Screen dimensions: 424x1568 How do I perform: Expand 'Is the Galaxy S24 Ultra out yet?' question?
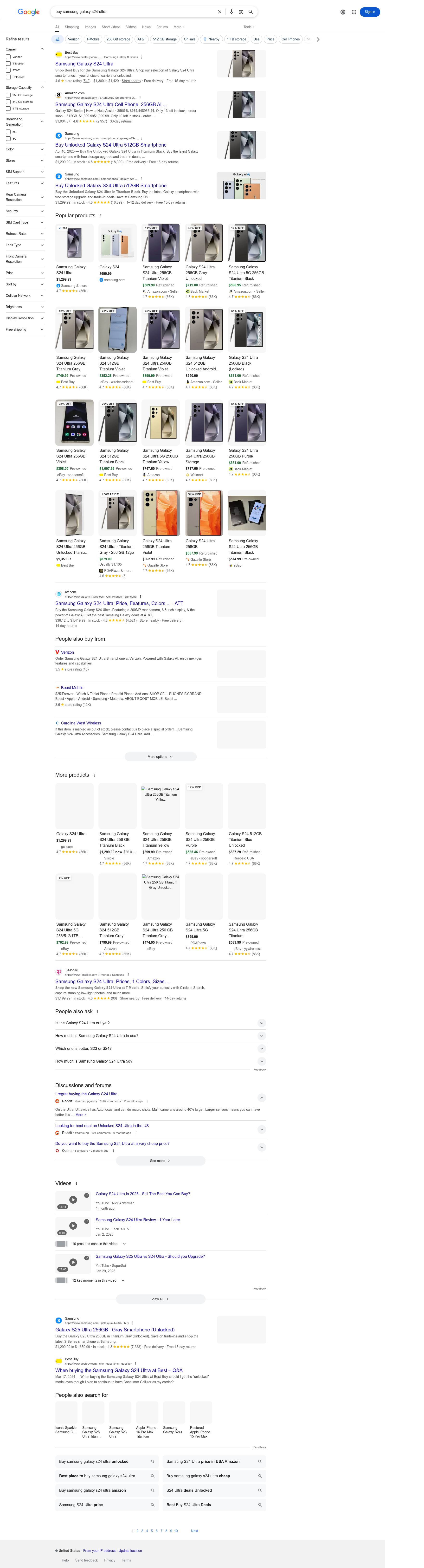pos(161,1023)
